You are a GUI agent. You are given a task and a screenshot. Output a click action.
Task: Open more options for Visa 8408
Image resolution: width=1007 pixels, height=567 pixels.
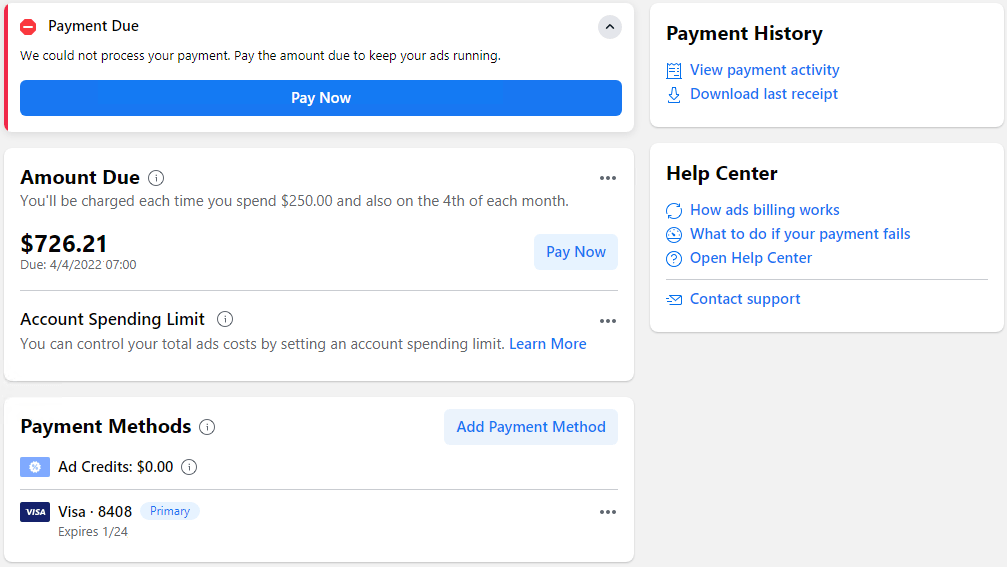(x=608, y=512)
